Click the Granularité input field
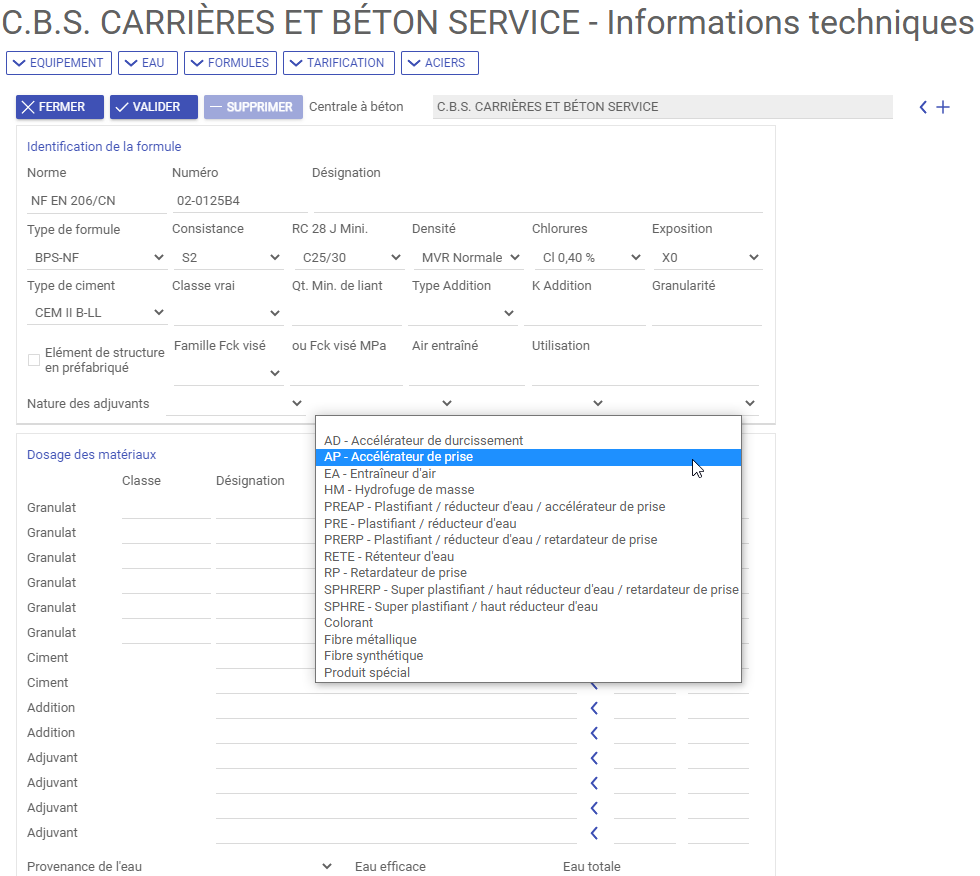 point(707,312)
